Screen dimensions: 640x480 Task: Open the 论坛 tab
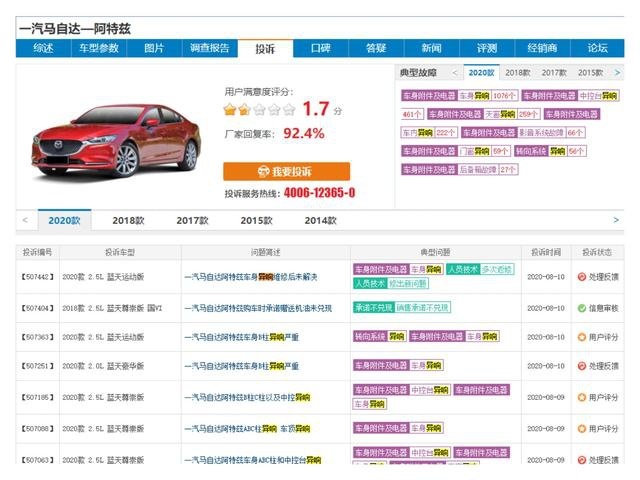click(598, 48)
